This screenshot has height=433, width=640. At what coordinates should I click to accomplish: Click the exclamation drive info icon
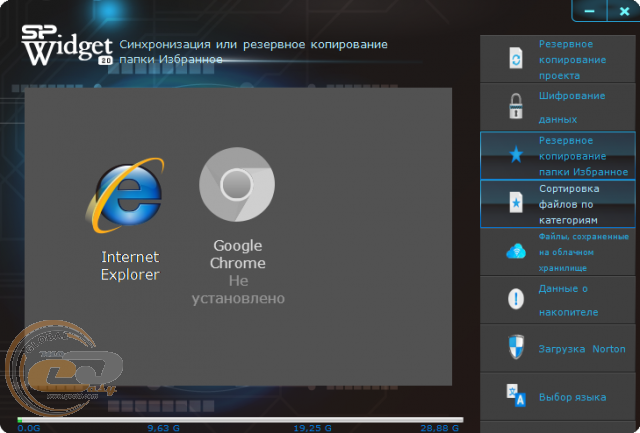pyautogui.click(x=516, y=299)
